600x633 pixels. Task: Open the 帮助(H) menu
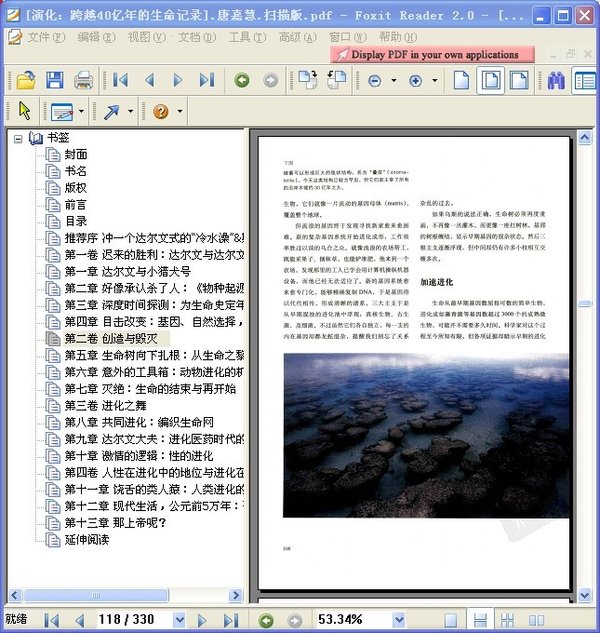[398, 37]
